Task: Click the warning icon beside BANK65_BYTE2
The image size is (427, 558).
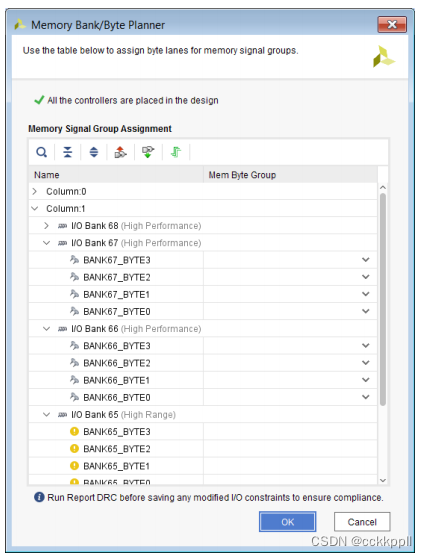Action: click(74, 449)
